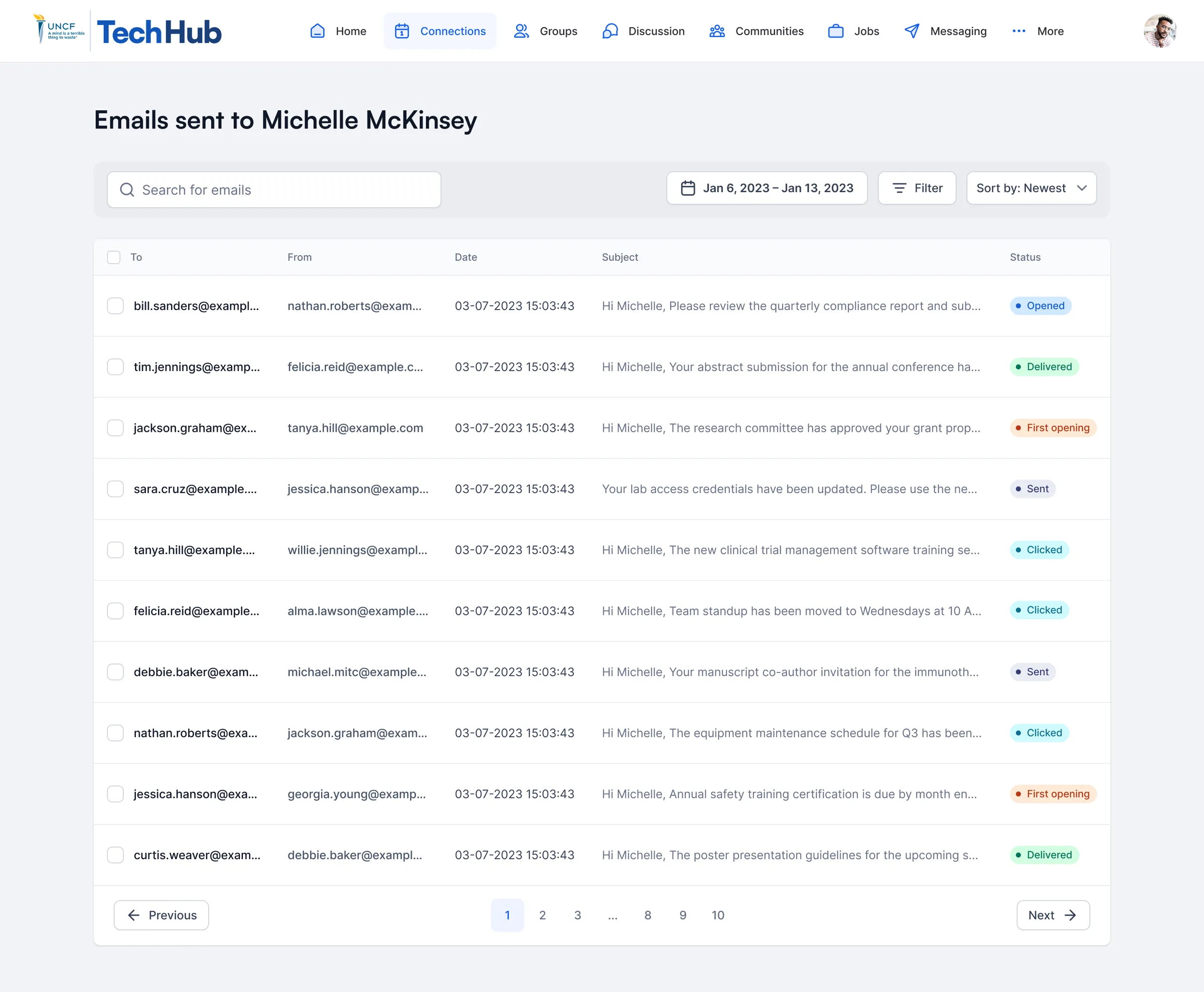Open the poster presentation guidelines email

790,855
